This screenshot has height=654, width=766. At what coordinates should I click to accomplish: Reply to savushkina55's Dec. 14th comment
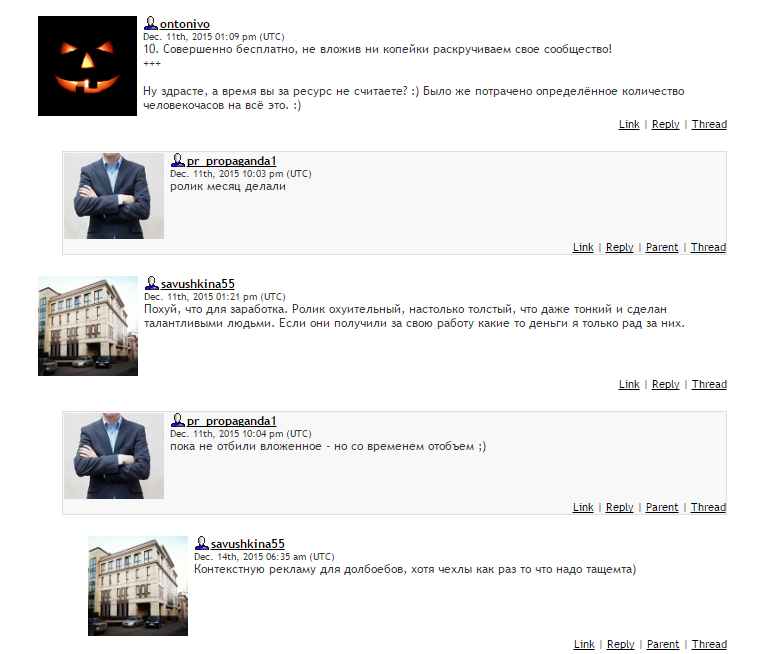620,644
